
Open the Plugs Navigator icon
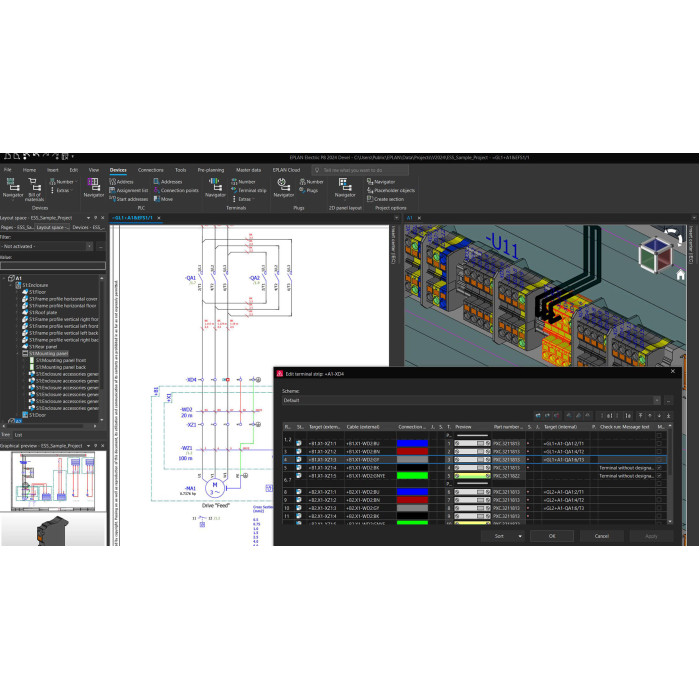coord(283,187)
